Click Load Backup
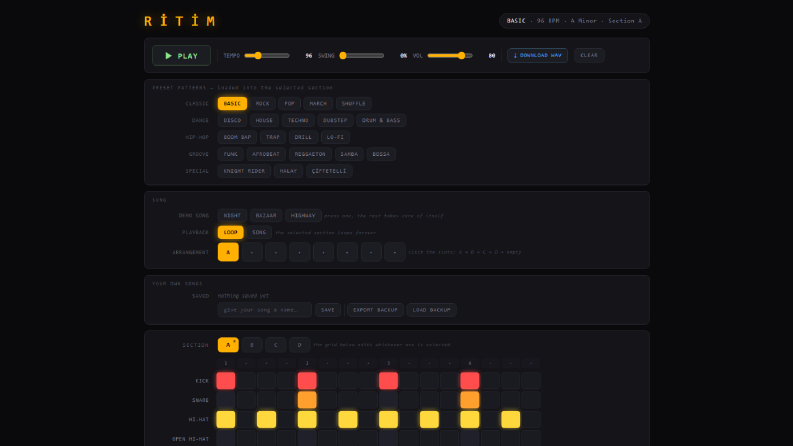793x446 pixels. tap(431, 310)
